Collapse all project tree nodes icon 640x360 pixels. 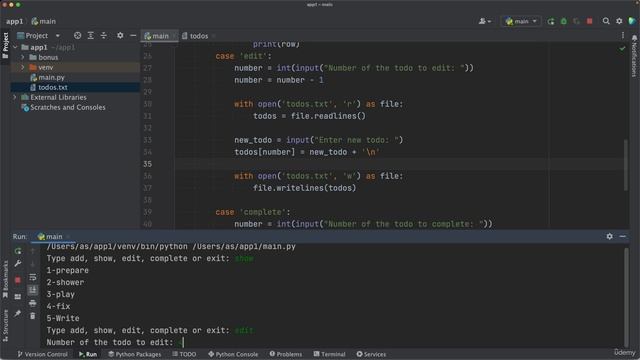[104, 36]
